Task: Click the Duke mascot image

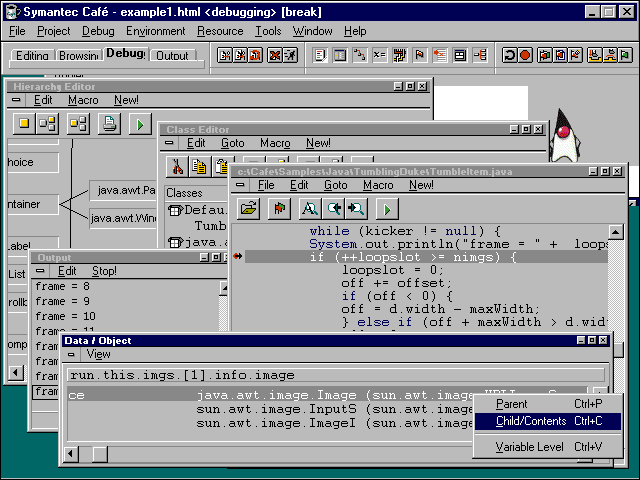Action: tap(564, 136)
